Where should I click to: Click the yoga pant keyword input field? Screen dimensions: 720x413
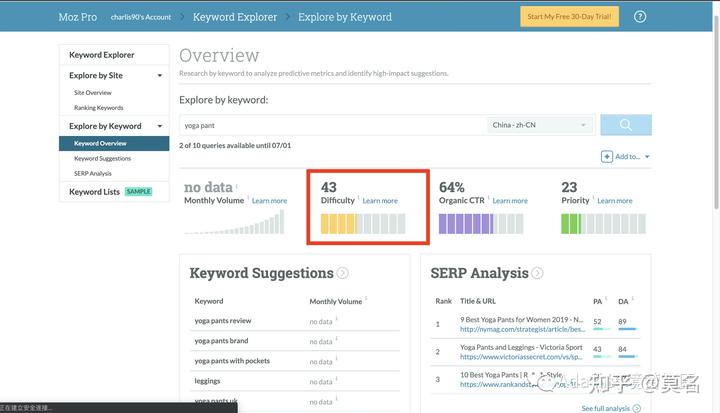332,125
